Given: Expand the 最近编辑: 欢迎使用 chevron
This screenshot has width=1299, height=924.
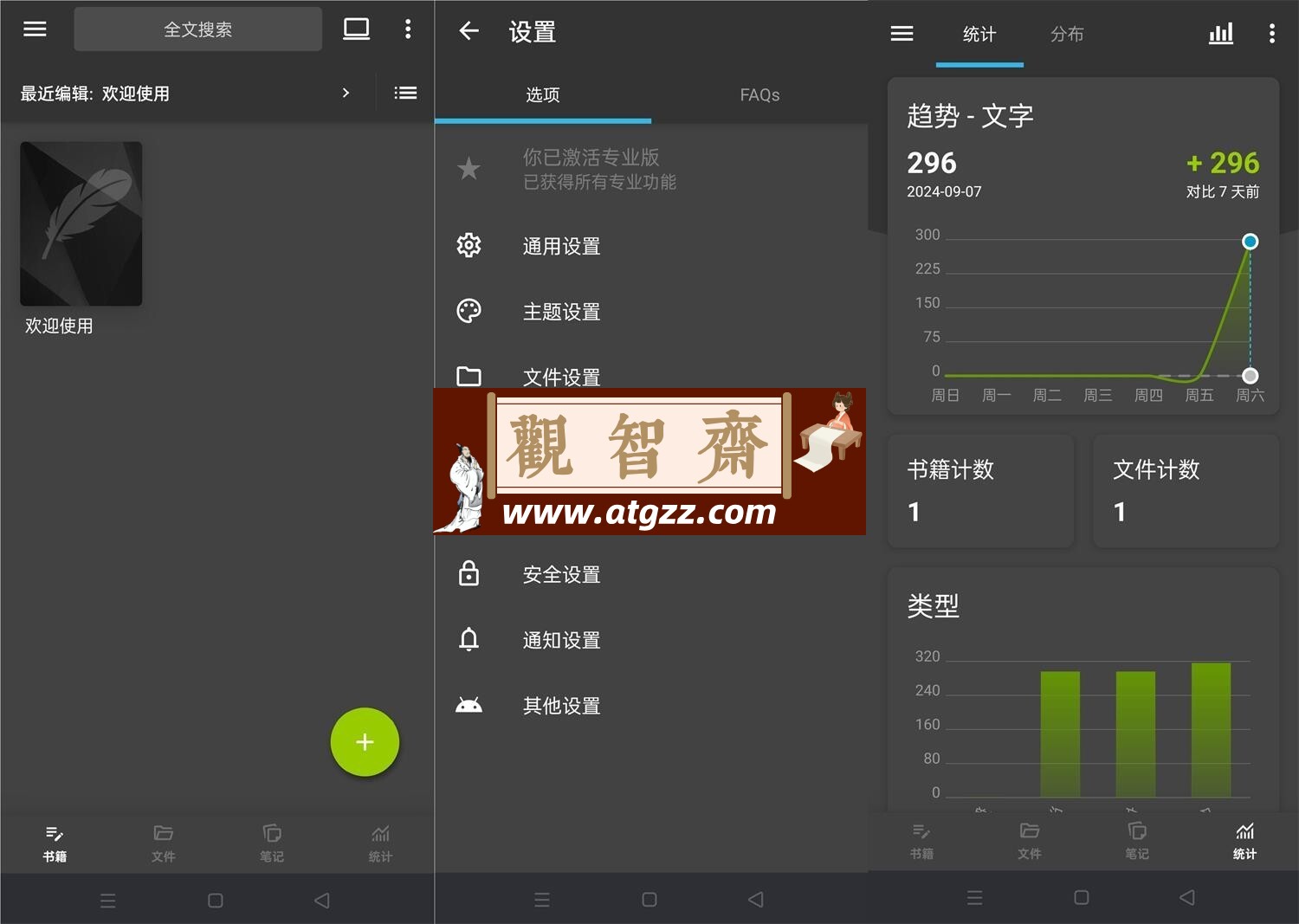Looking at the screenshot, I should pyautogui.click(x=346, y=93).
